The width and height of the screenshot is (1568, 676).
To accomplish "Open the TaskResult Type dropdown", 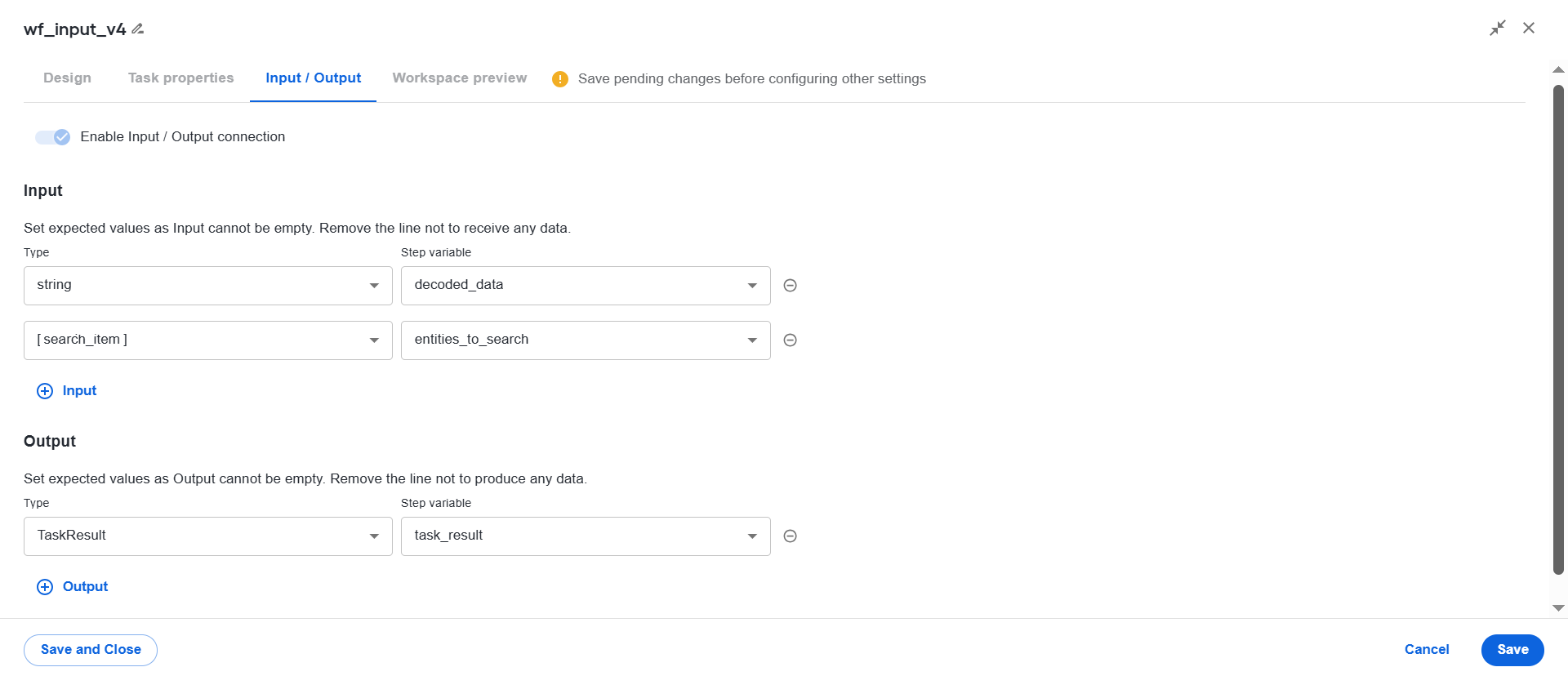I will 208,536.
